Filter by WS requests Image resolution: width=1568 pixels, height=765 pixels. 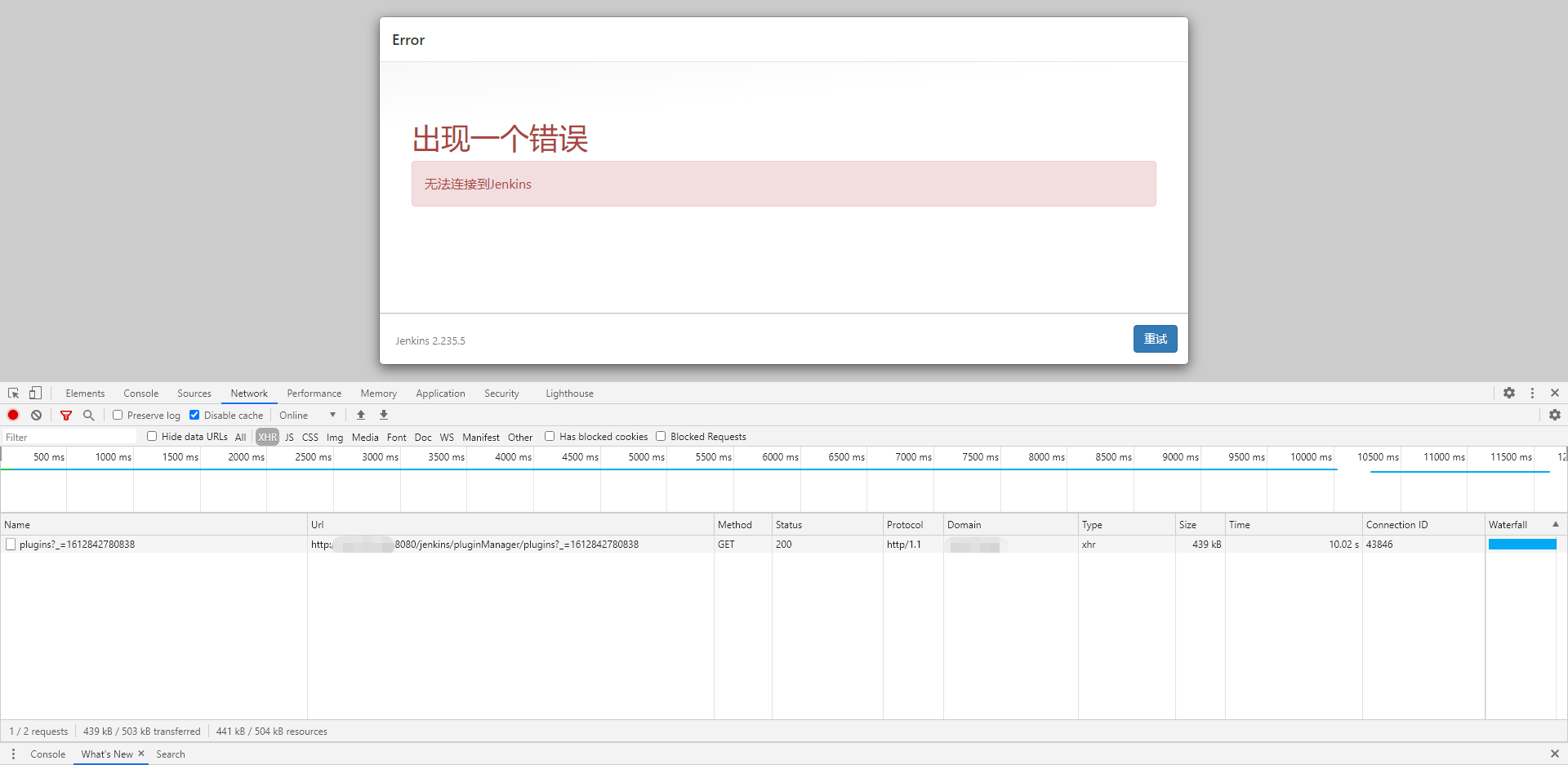click(x=447, y=437)
